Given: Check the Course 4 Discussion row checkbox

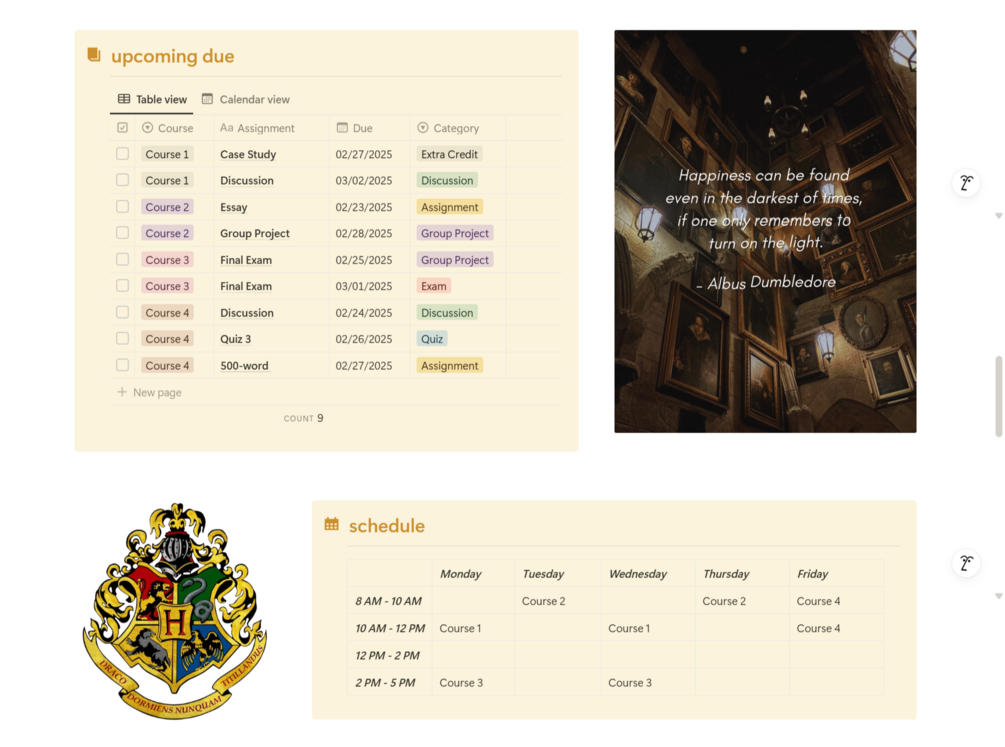Looking at the screenshot, I should [x=122, y=312].
